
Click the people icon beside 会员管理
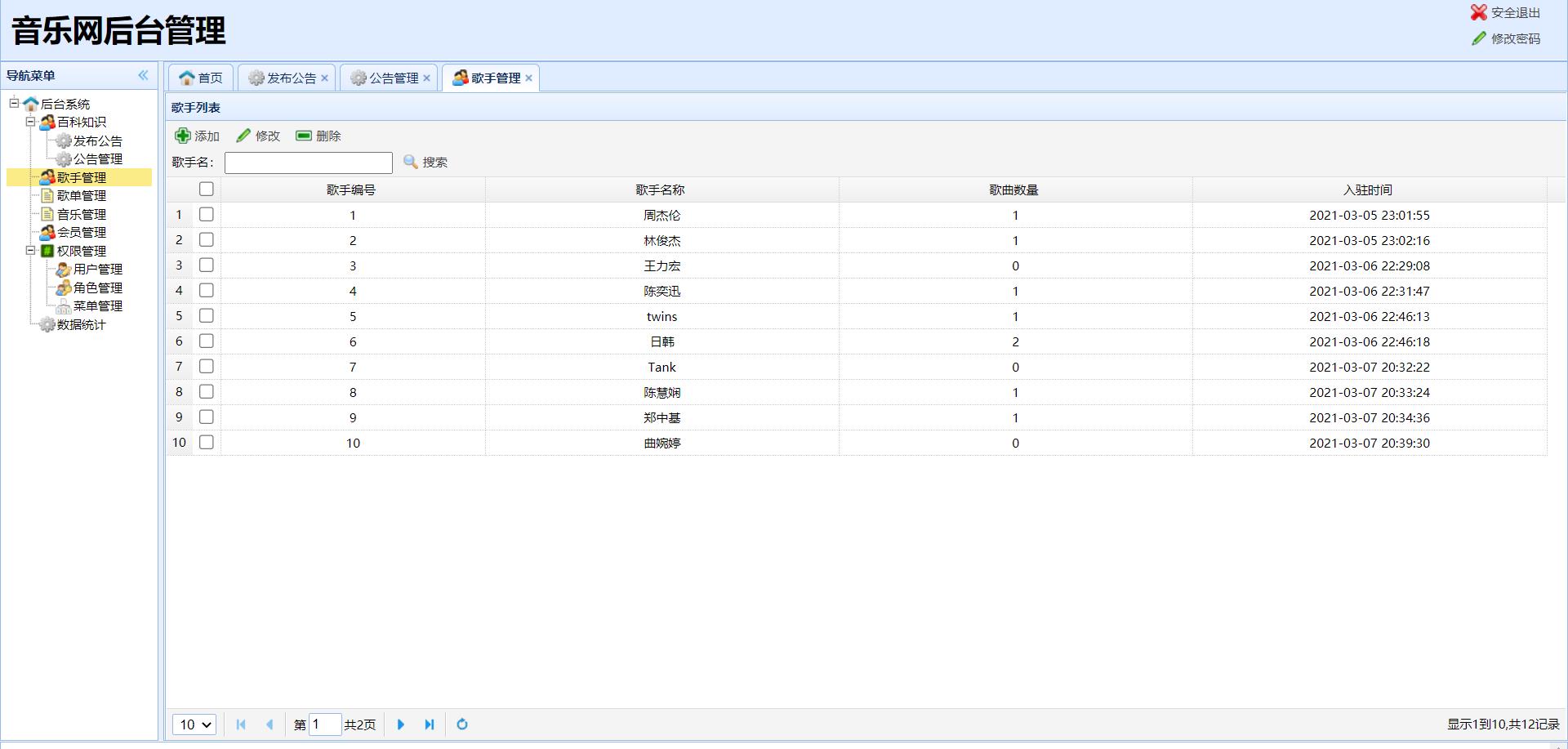[x=47, y=233]
